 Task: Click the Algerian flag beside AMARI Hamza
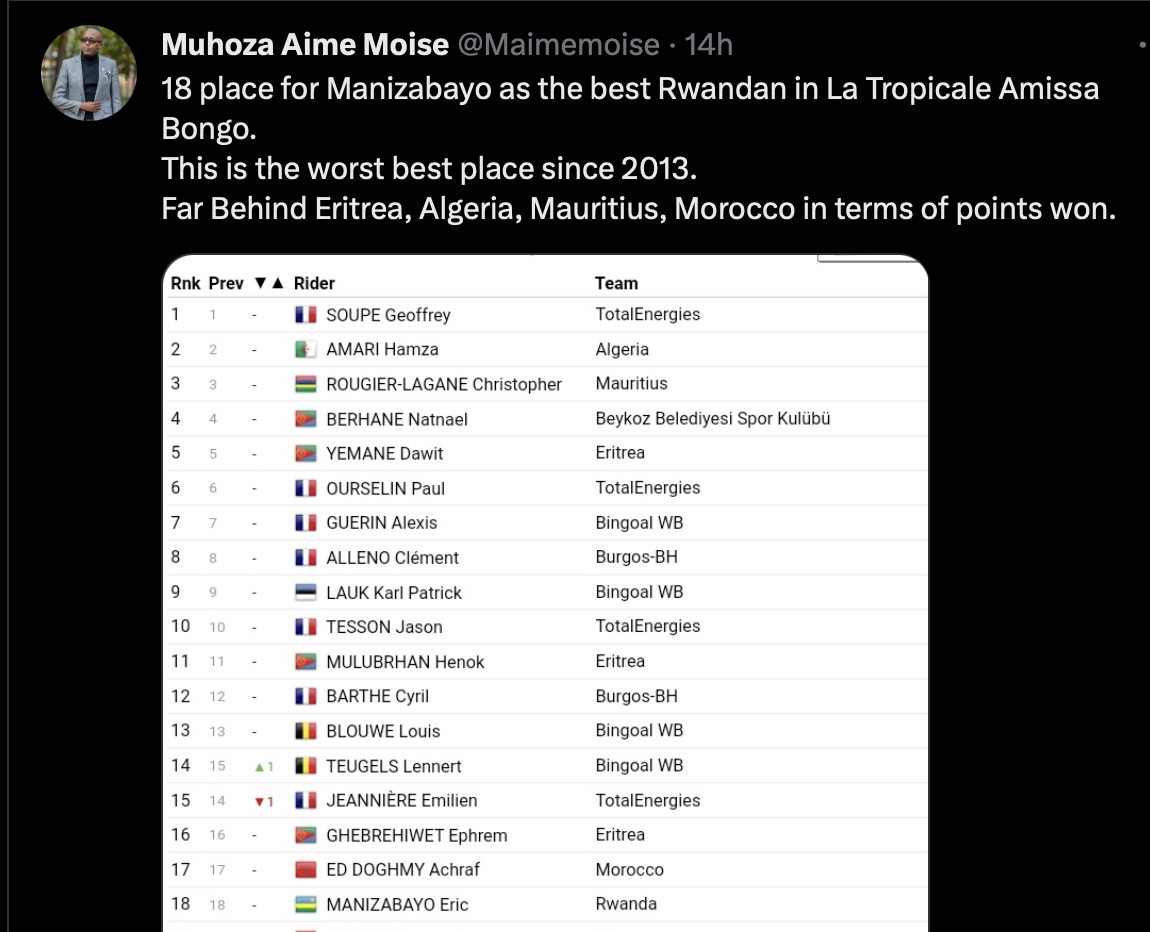(306, 350)
